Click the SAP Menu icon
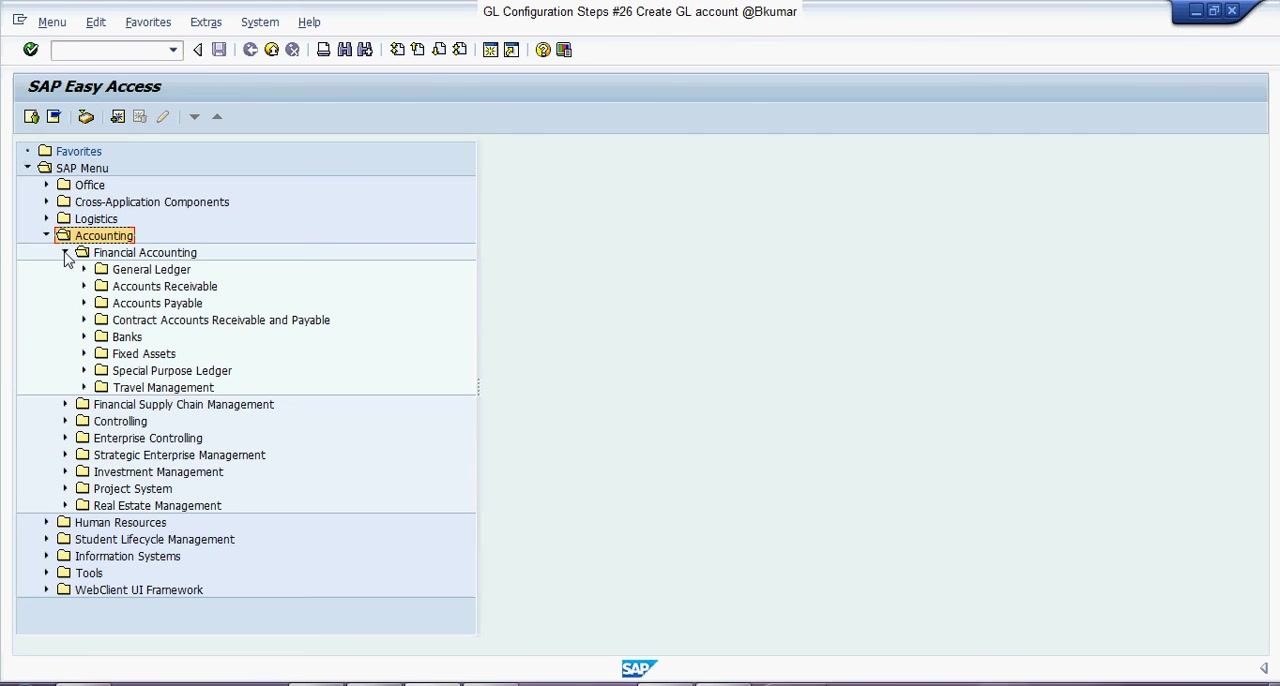The image size is (1280, 686). pos(54,117)
